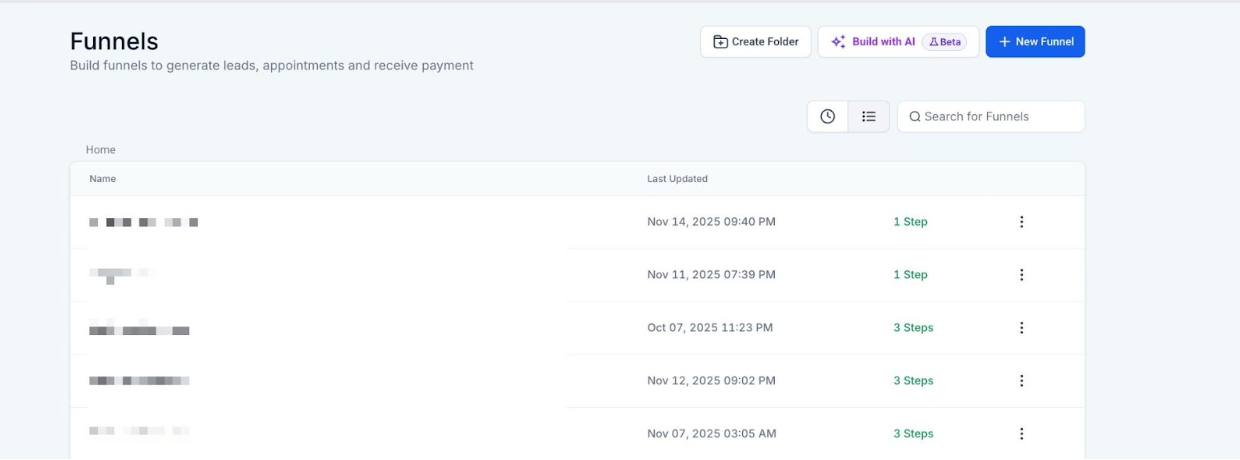The image size is (1240, 460).
Task: Go to the Home breadcrumb
Action: (100, 150)
